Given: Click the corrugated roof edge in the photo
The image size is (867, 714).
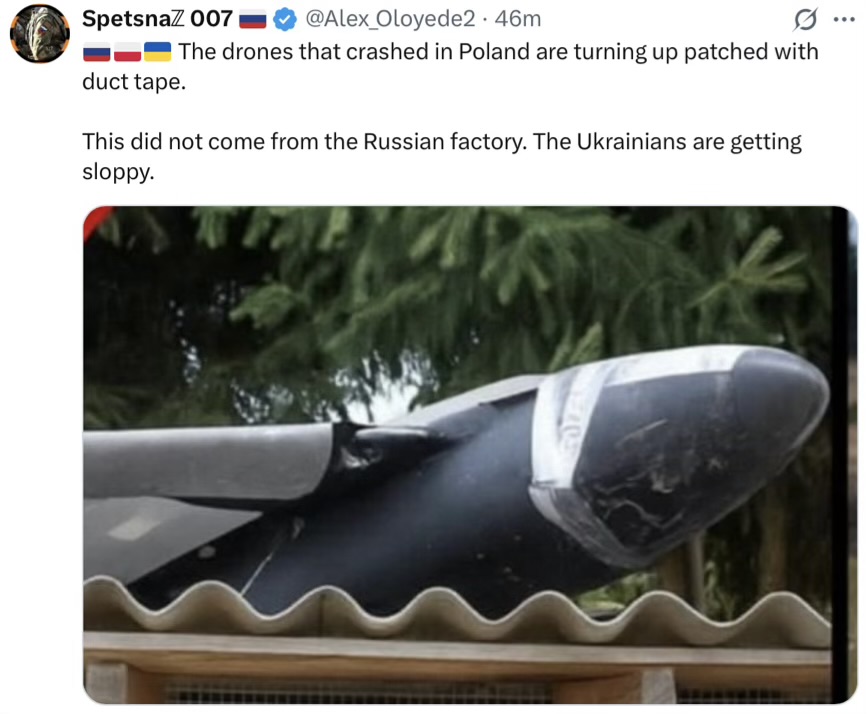Looking at the screenshot, I should click(457, 608).
